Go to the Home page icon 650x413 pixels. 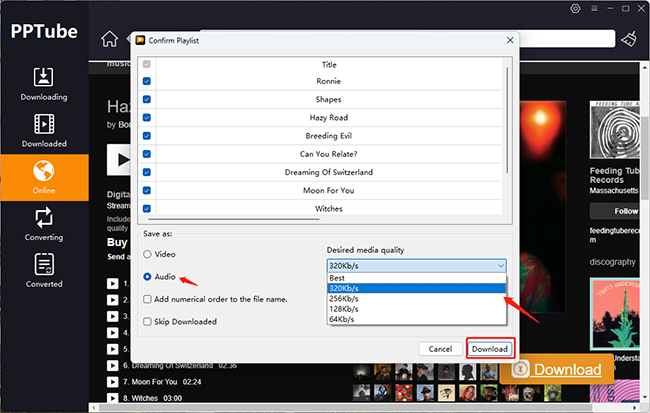coord(109,39)
